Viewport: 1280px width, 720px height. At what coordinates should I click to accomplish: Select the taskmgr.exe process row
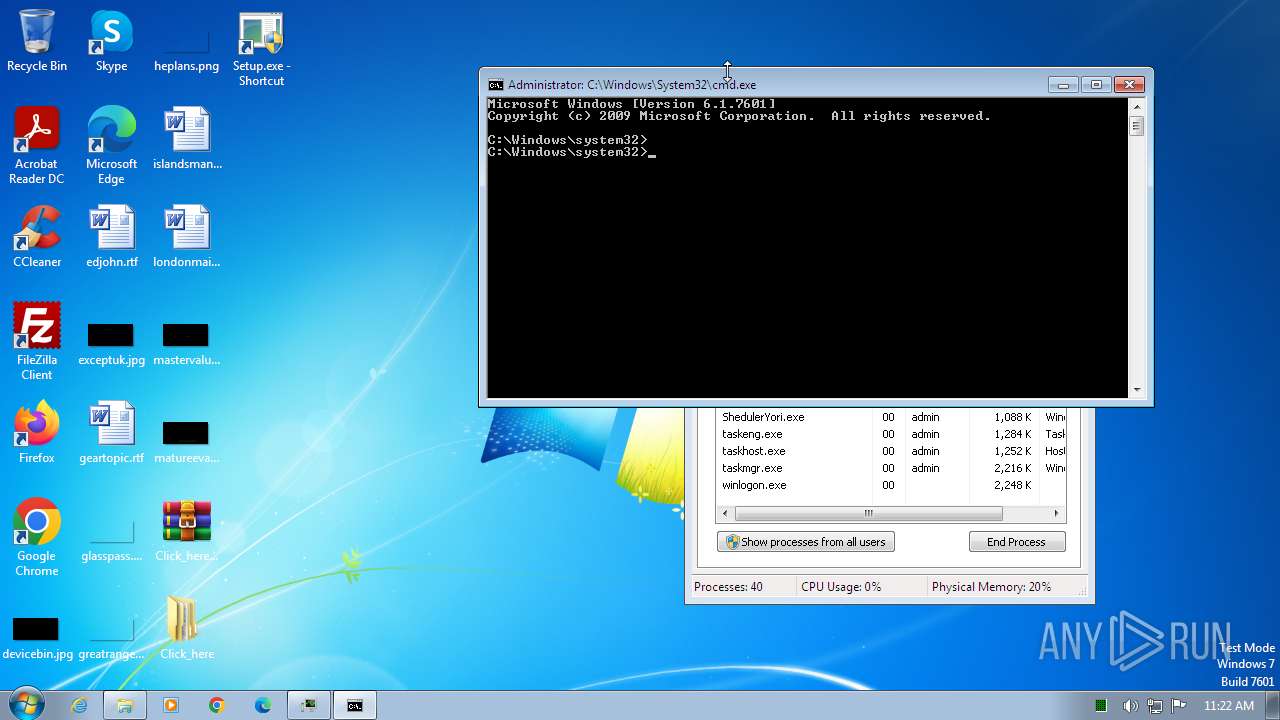[x=891, y=468]
